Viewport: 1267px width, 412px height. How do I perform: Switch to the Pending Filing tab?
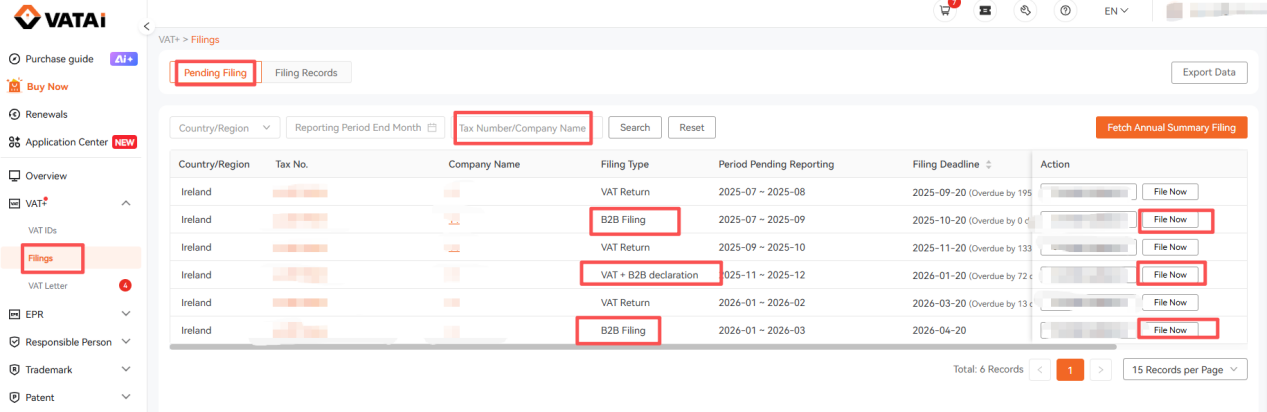coord(215,73)
